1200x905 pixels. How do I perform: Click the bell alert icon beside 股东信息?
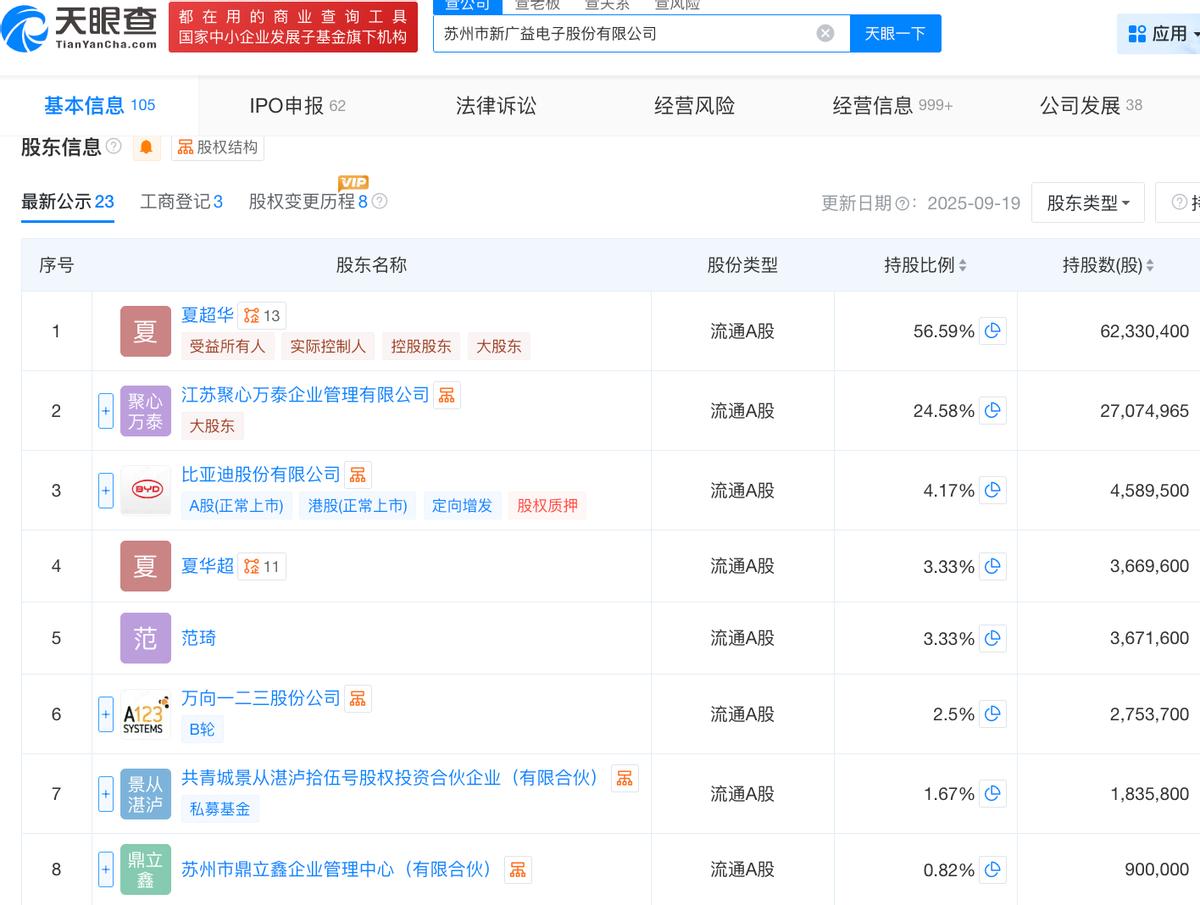coord(146,147)
